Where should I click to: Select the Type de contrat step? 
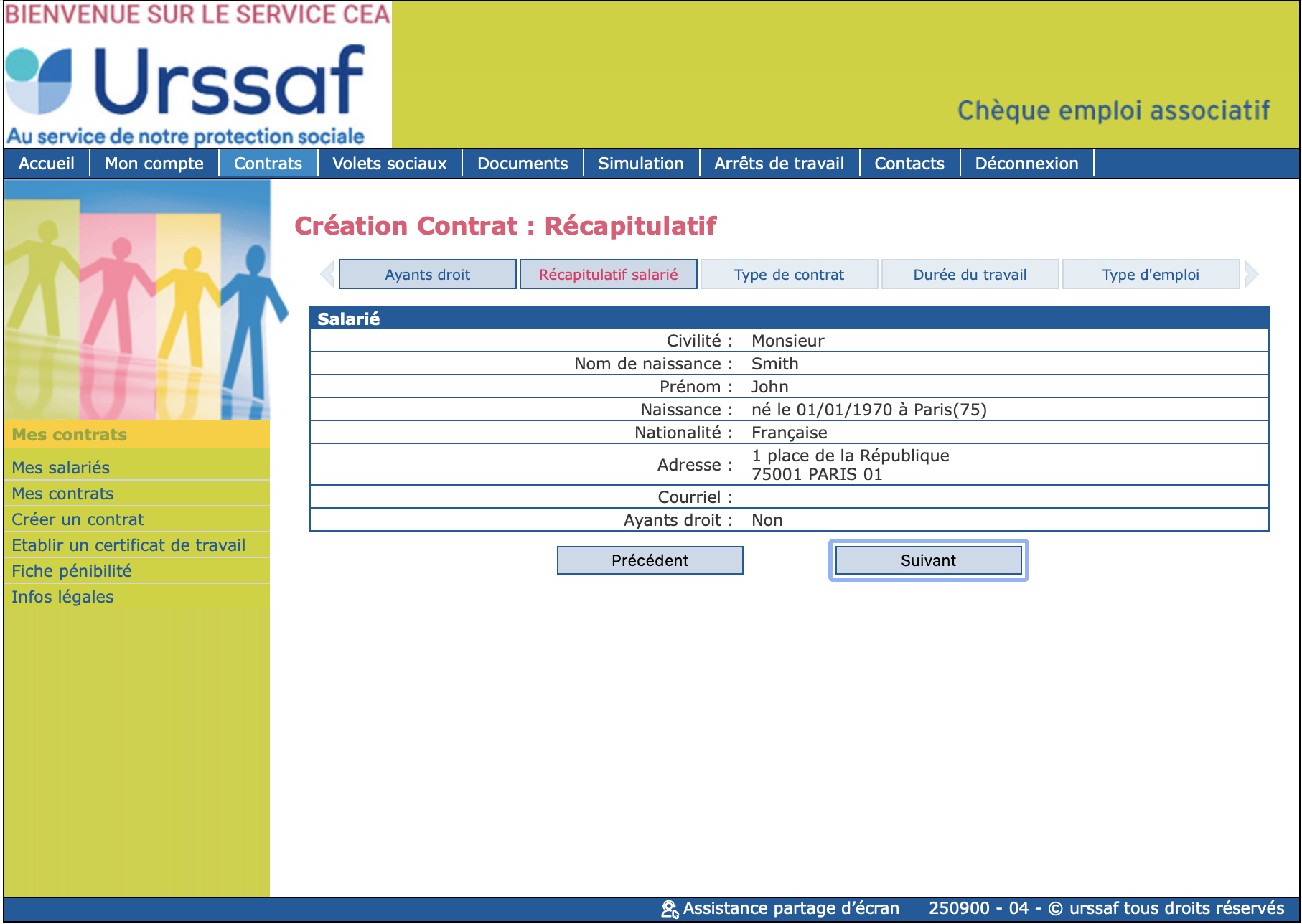coord(789,275)
